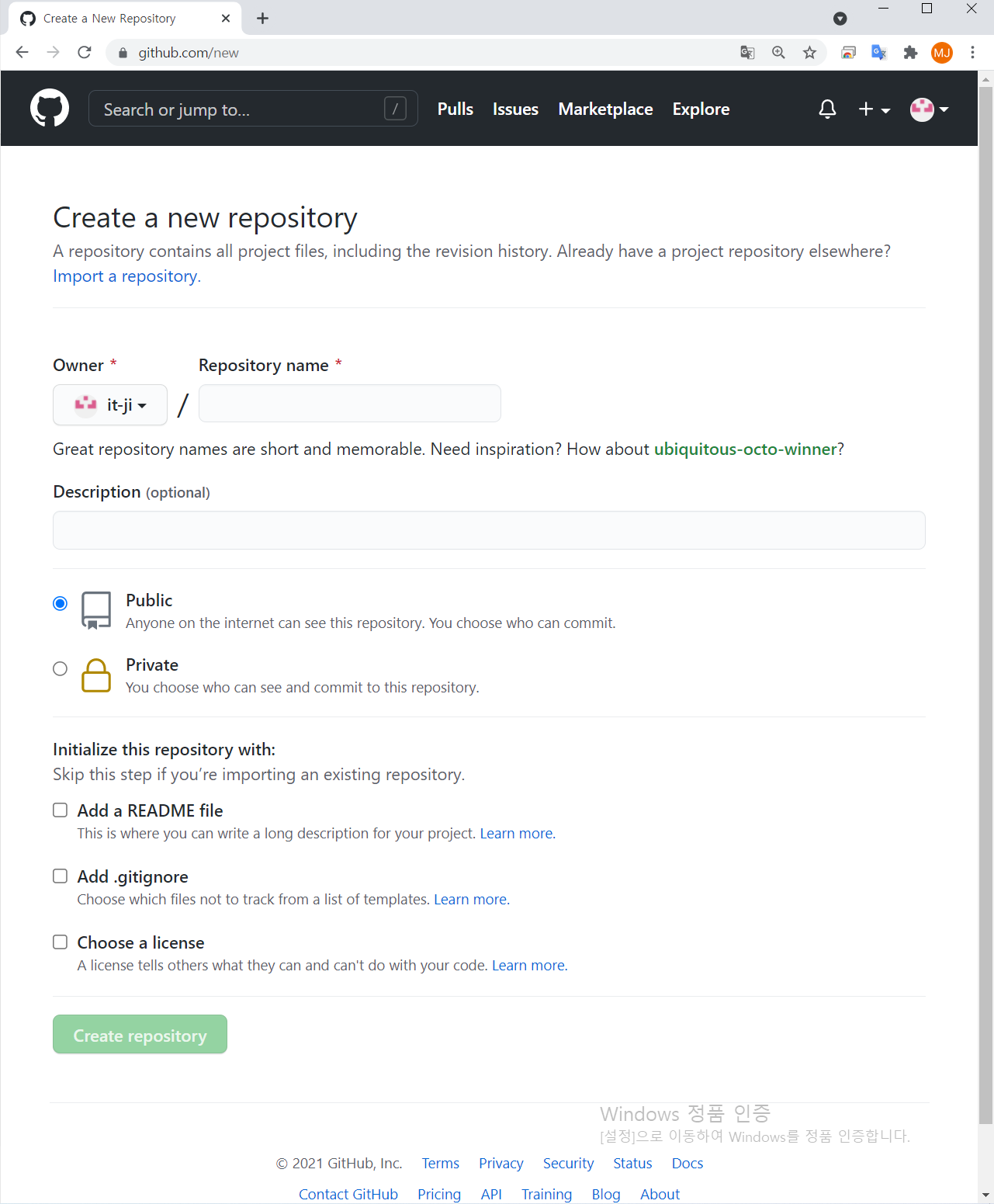Click the Search or jump to field
The image size is (994, 1204).
click(253, 109)
